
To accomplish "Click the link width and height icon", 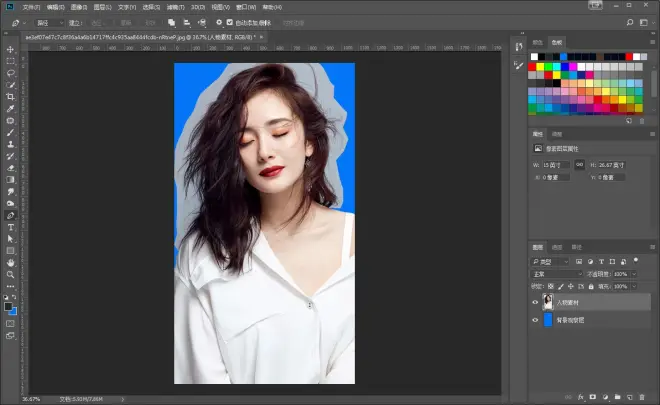I will click(580, 165).
